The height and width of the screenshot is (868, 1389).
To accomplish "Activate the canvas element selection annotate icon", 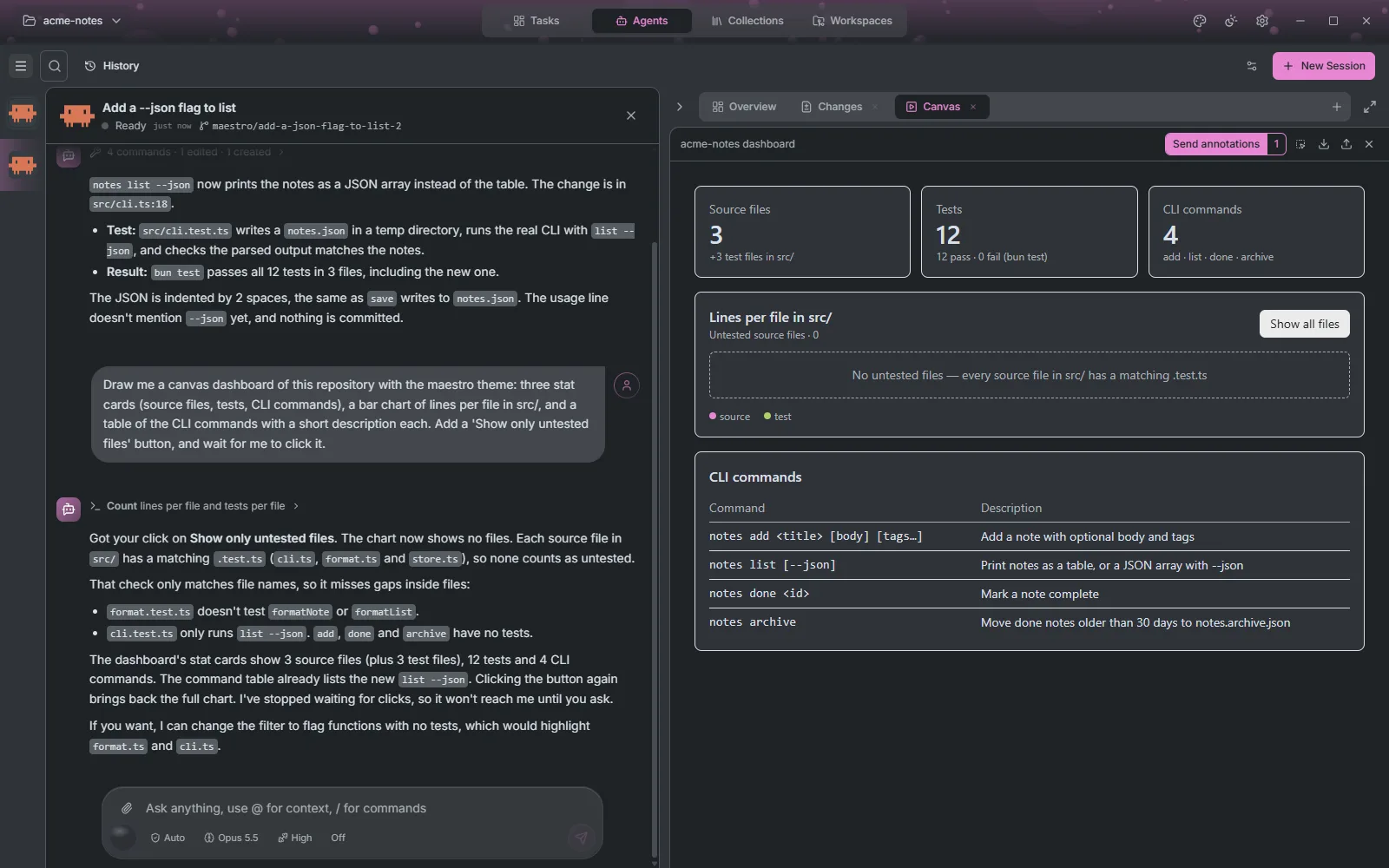I will pyautogui.click(x=1300, y=144).
